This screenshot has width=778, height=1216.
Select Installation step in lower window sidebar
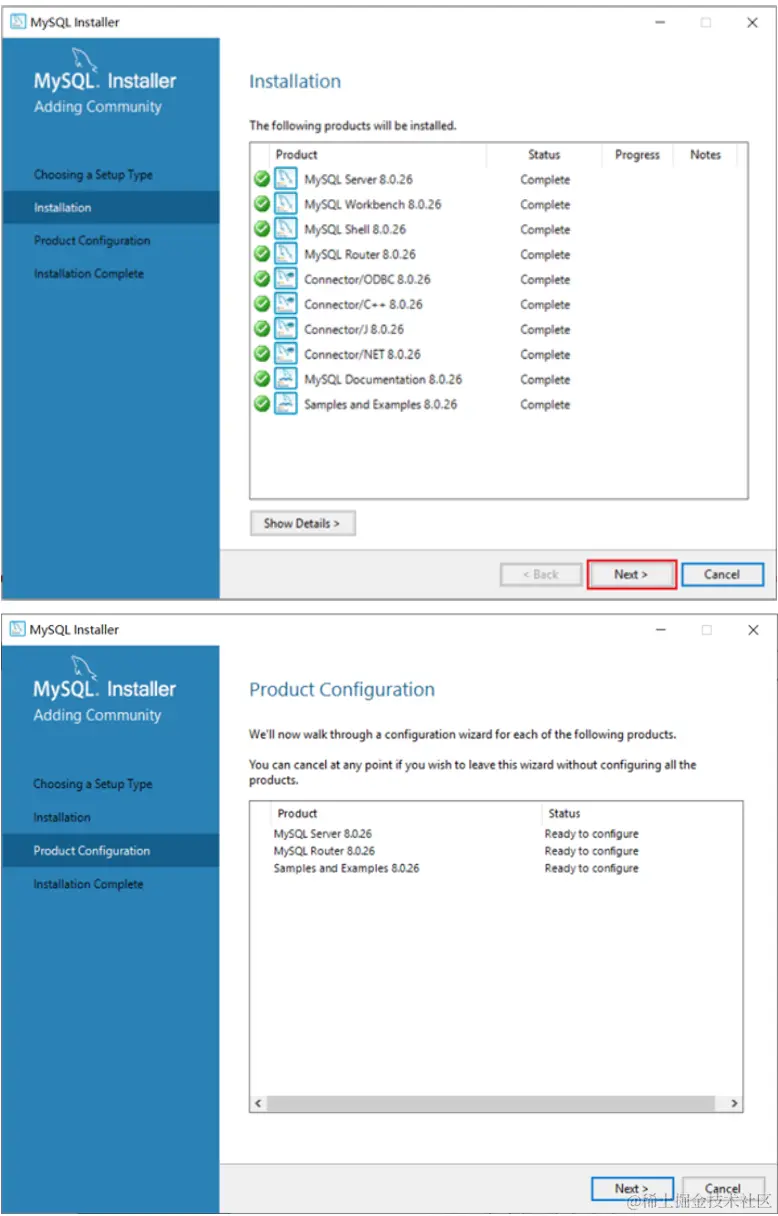point(62,817)
